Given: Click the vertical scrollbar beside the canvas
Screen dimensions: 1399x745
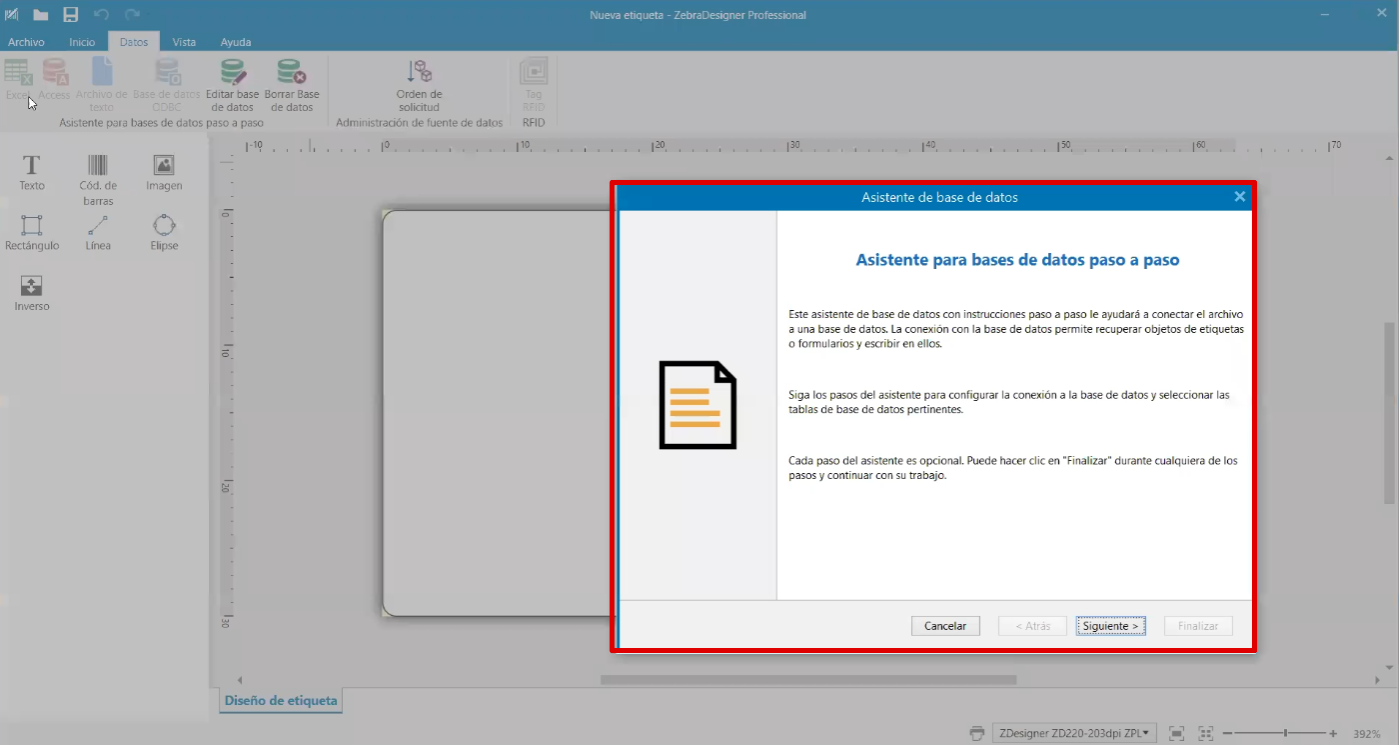Looking at the screenshot, I should tap(1390, 413).
